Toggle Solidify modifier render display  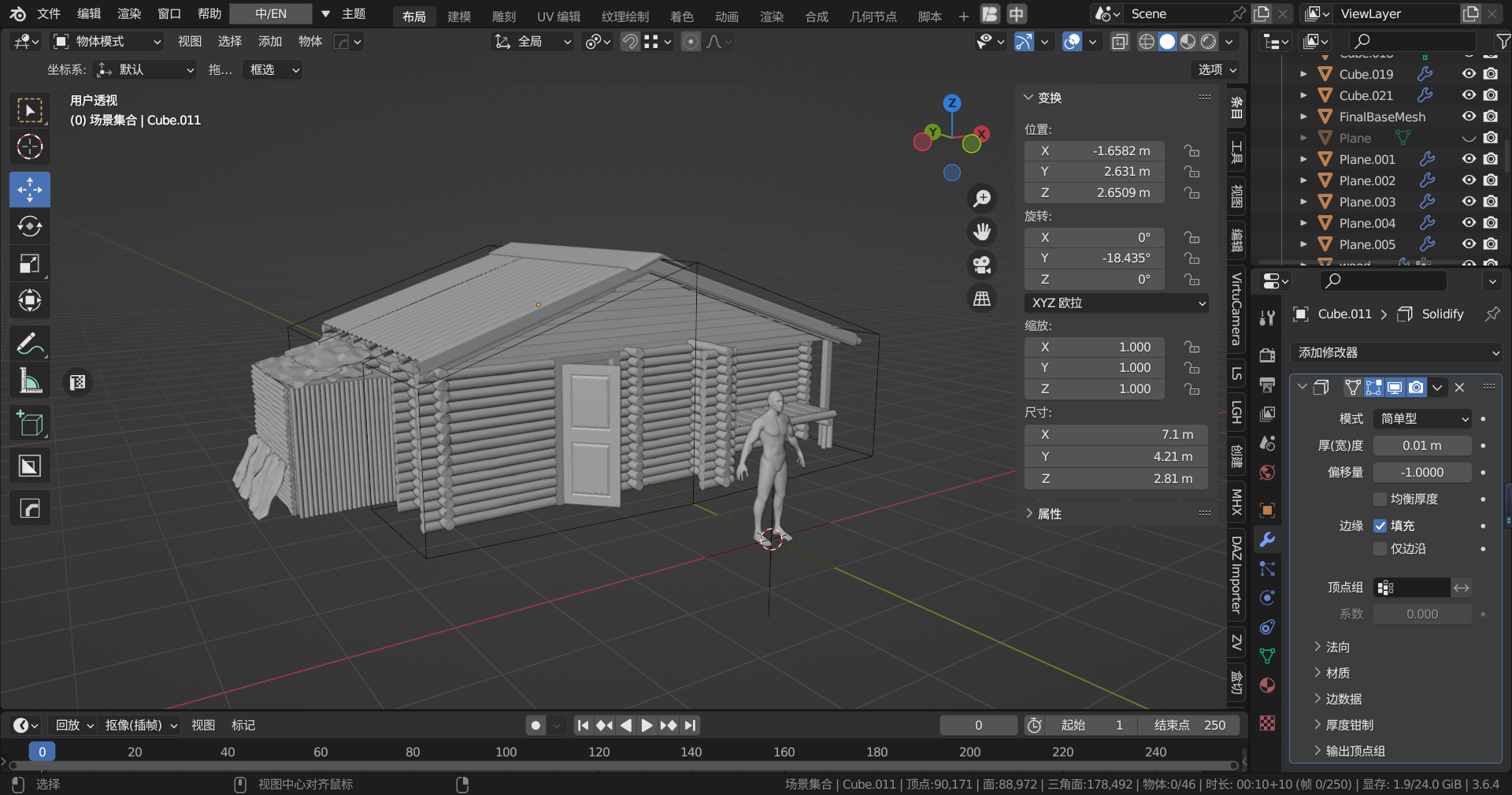tap(1416, 387)
